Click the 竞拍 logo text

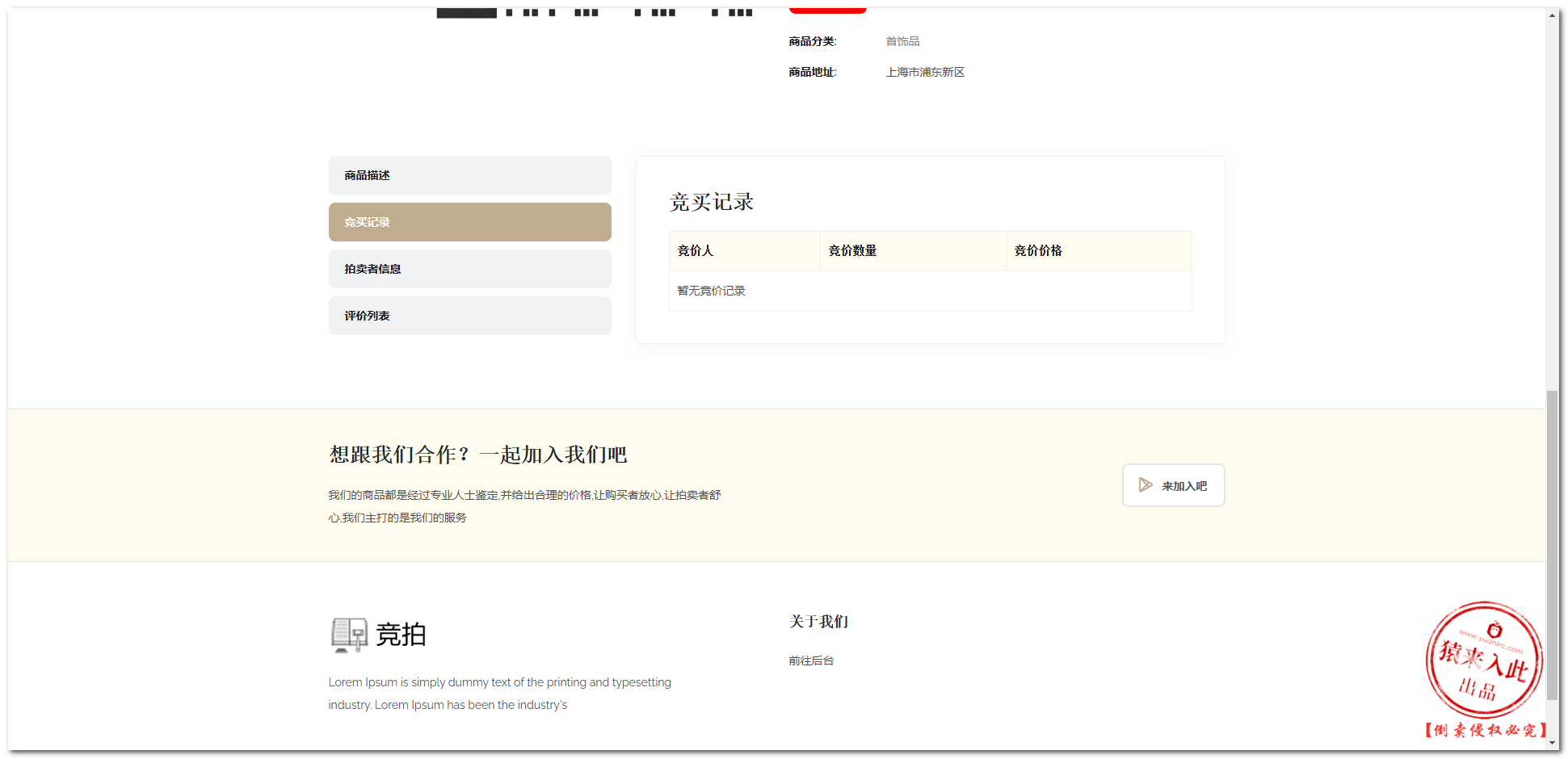(401, 635)
